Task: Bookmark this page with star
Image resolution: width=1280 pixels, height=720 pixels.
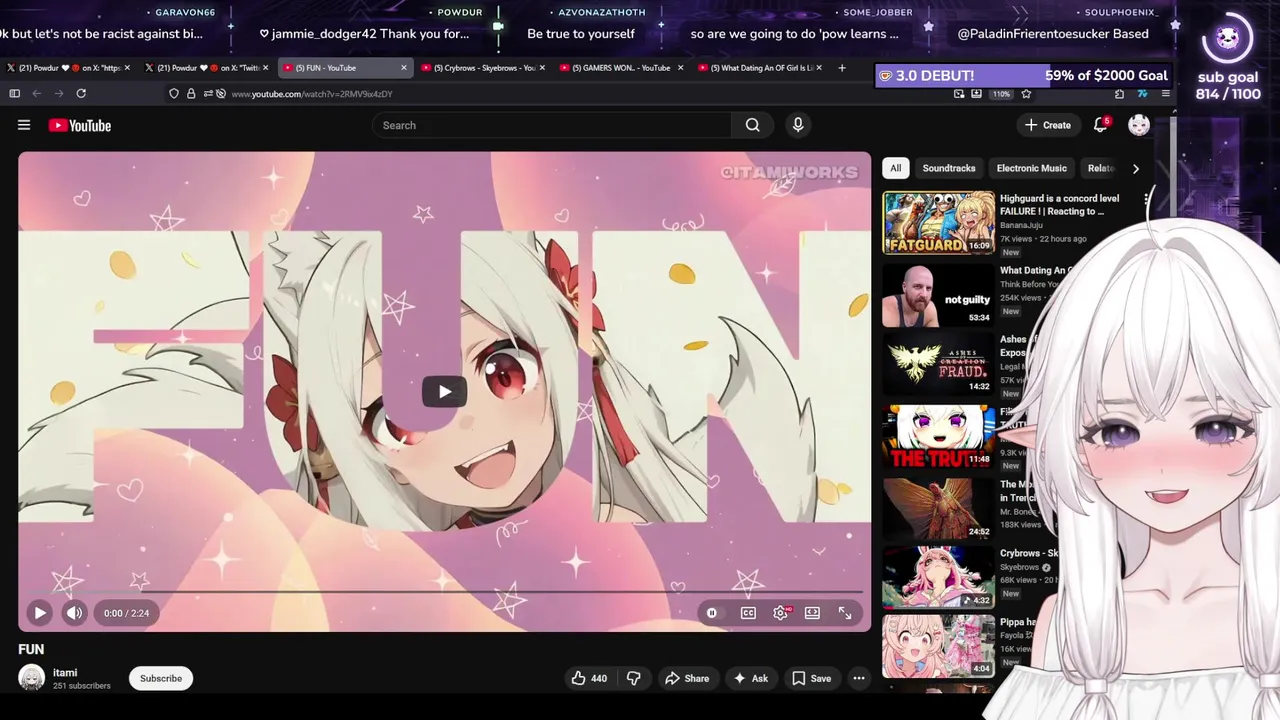Action: pyautogui.click(x=1026, y=93)
